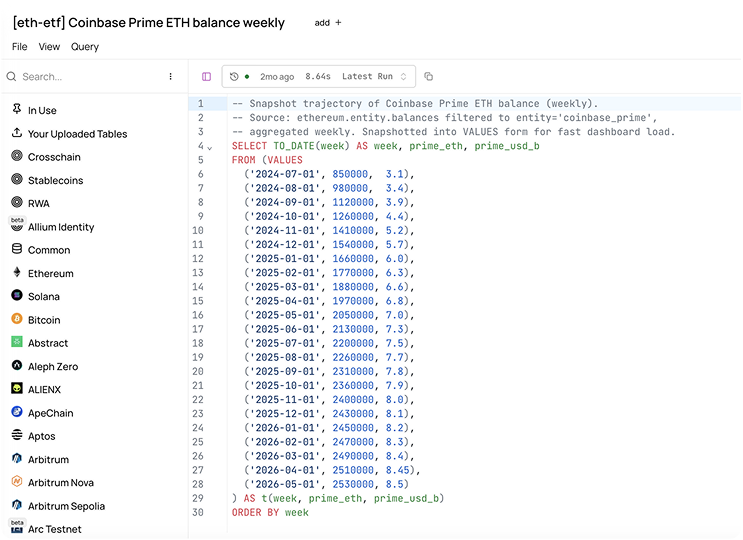Click the Arc Testnet logo icon
The height and width of the screenshot is (540, 743).
point(17,528)
